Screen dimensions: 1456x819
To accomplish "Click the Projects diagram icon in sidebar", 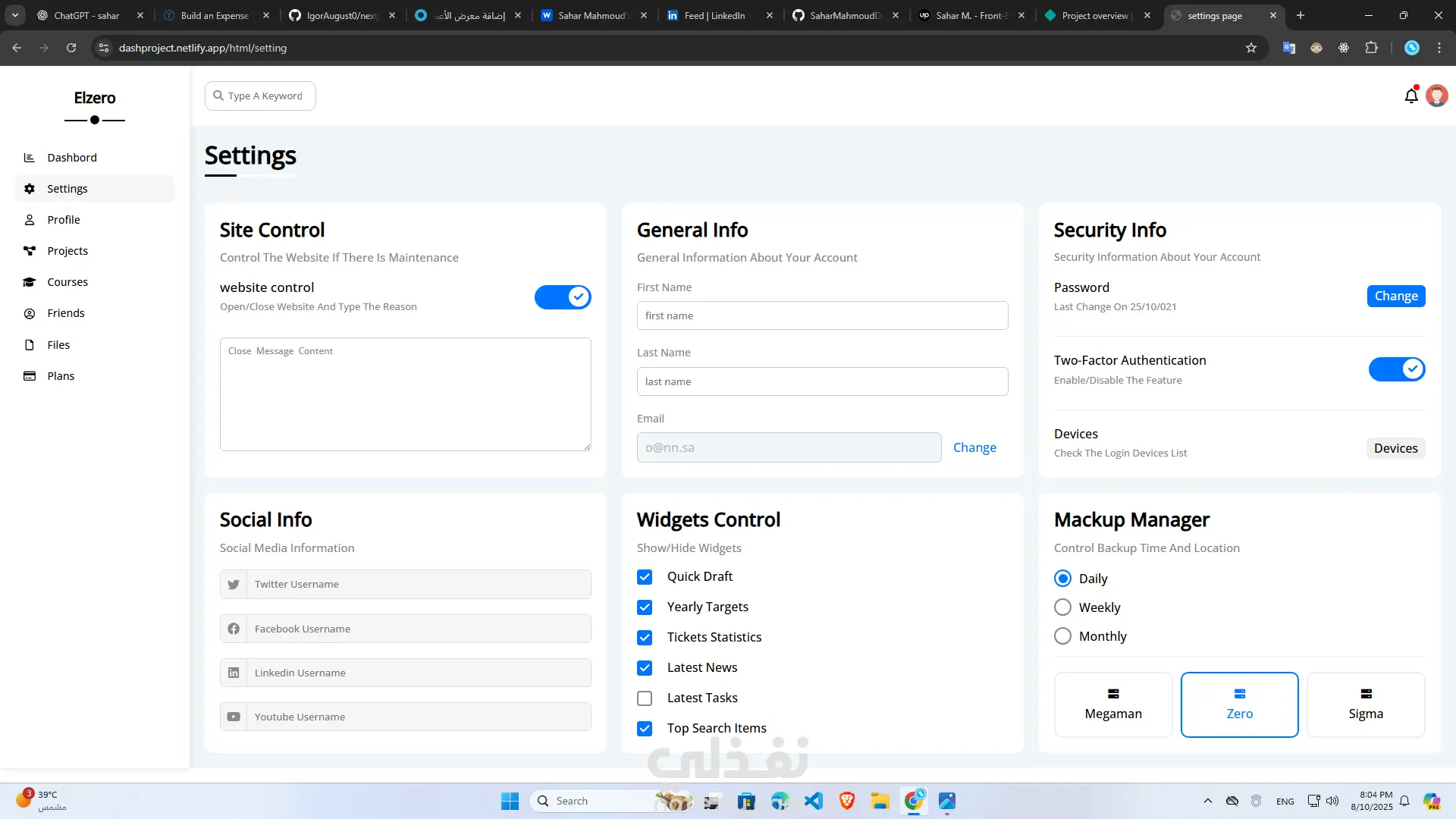I will point(30,251).
